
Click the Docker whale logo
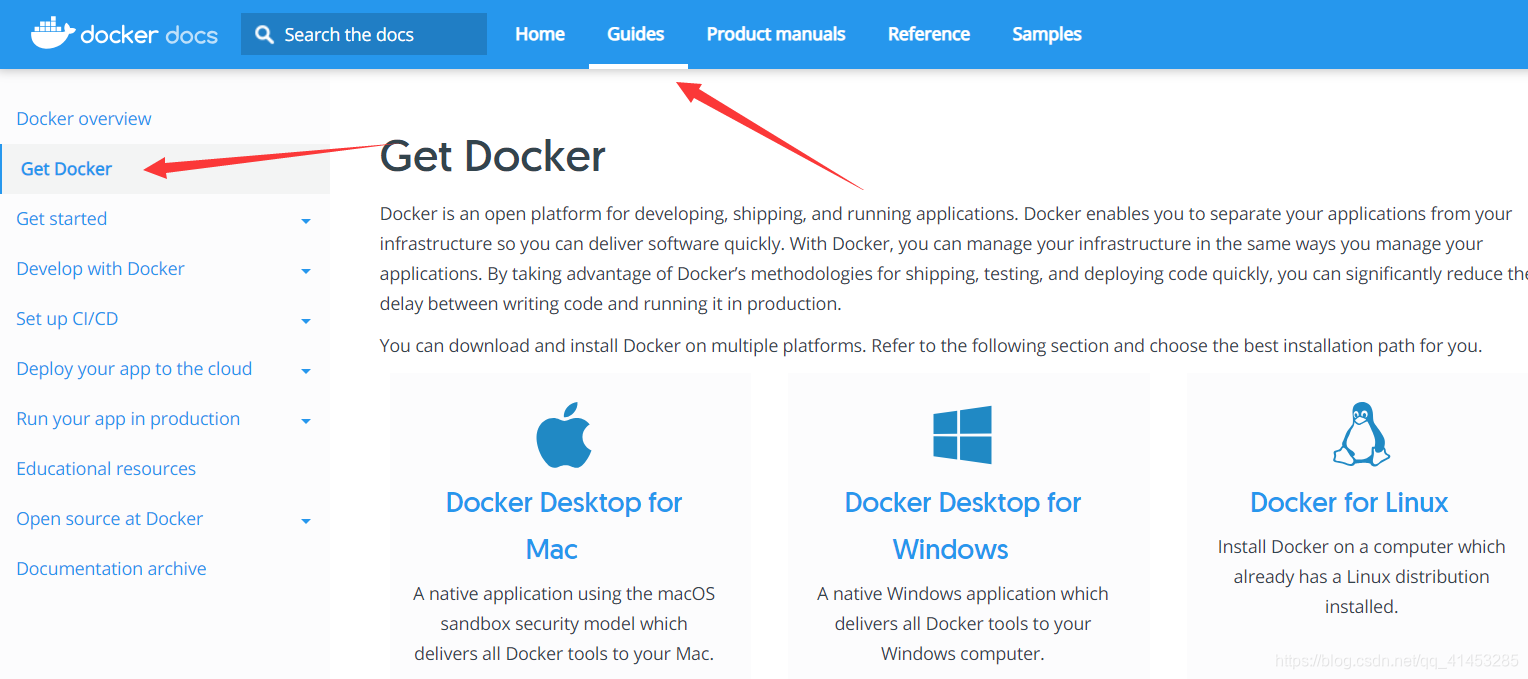click(x=53, y=33)
